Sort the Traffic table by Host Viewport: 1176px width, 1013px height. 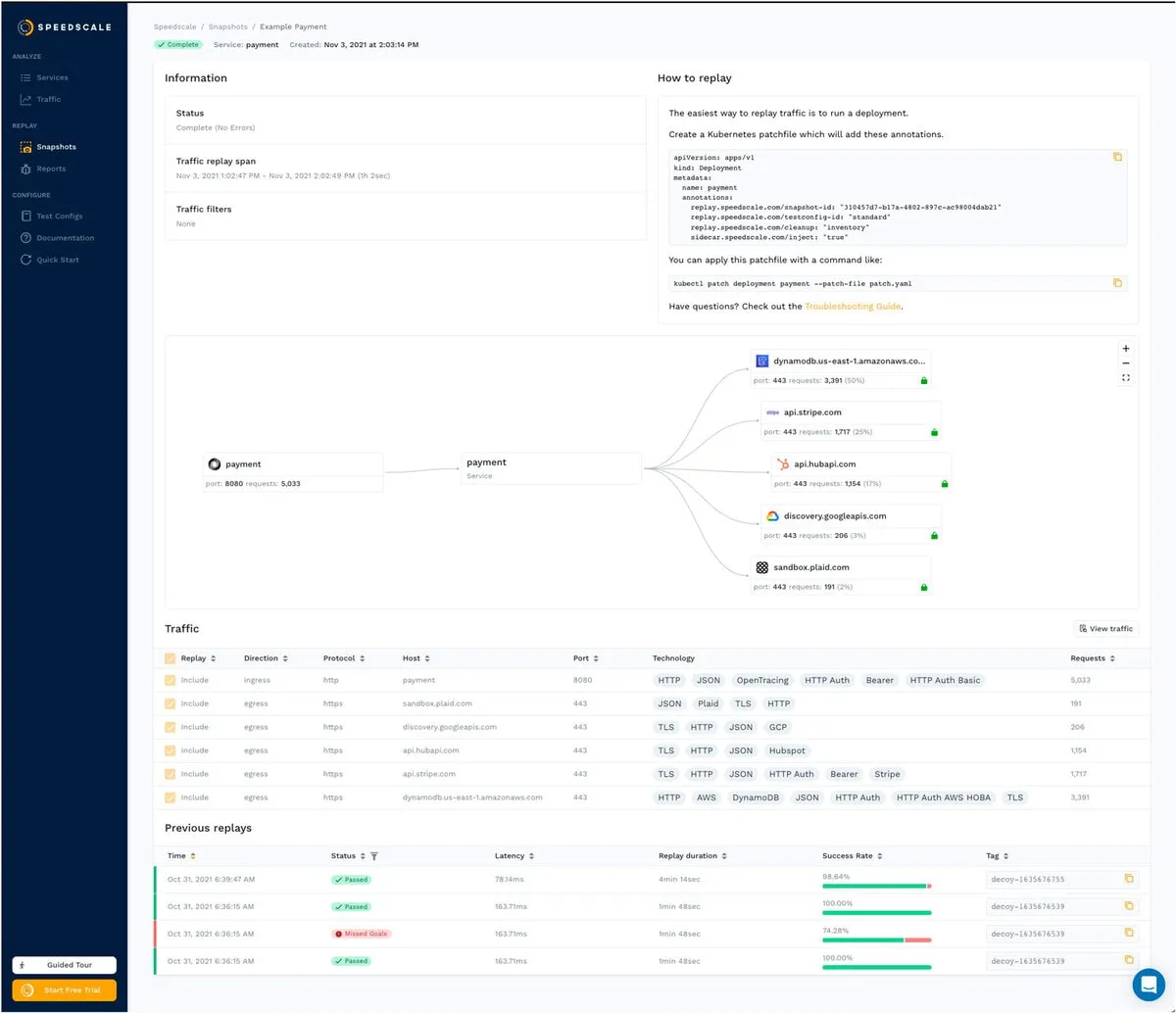pyautogui.click(x=429, y=657)
